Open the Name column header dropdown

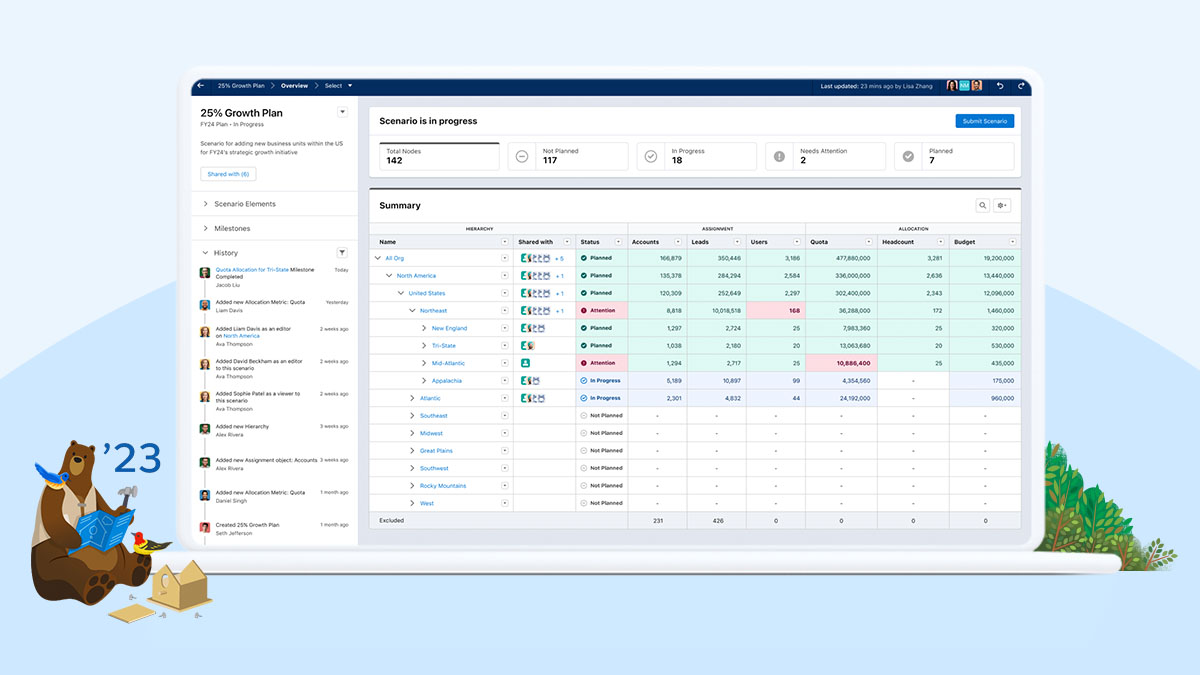tap(506, 241)
